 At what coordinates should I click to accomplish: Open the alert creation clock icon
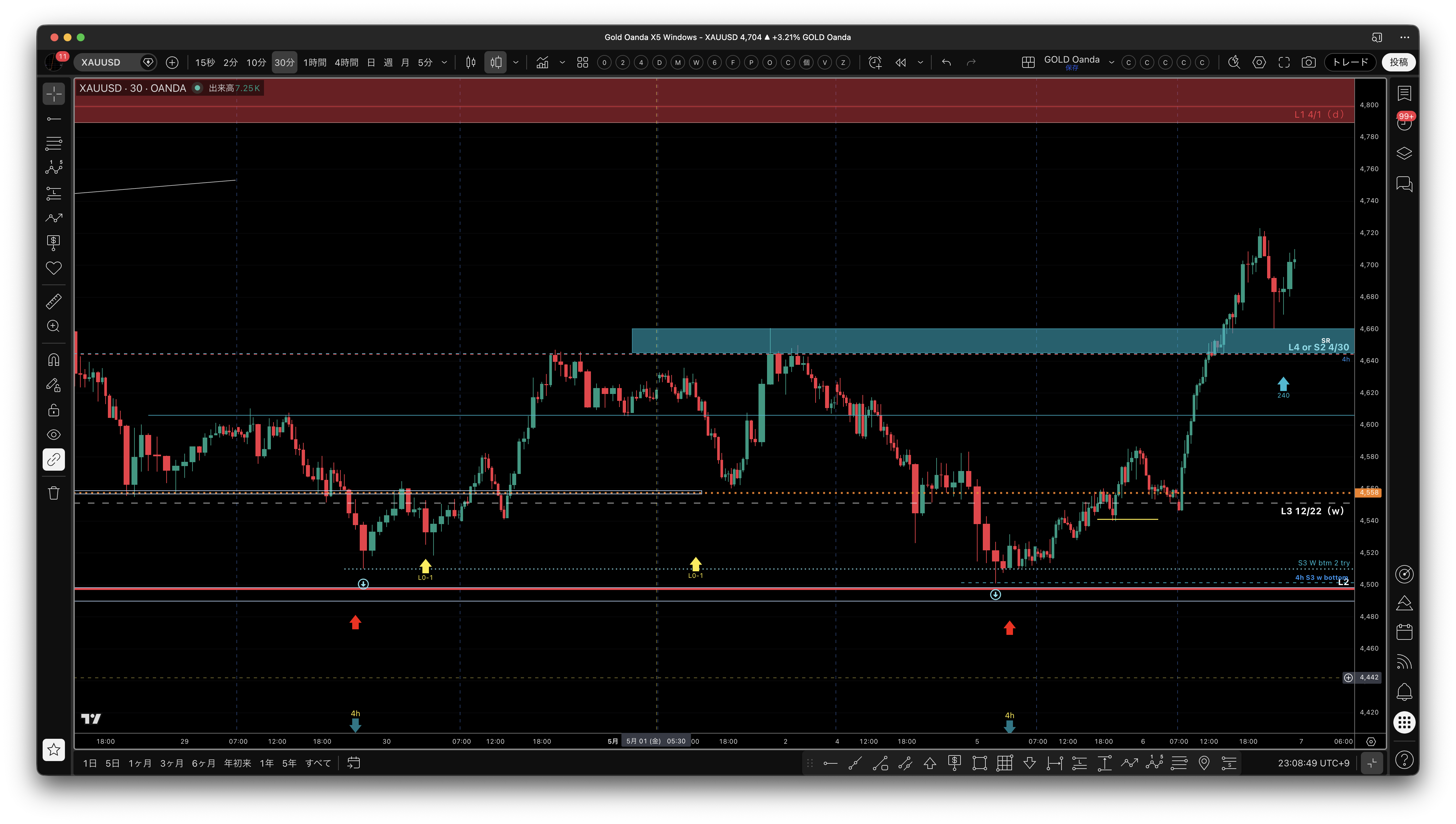(875, 62)
